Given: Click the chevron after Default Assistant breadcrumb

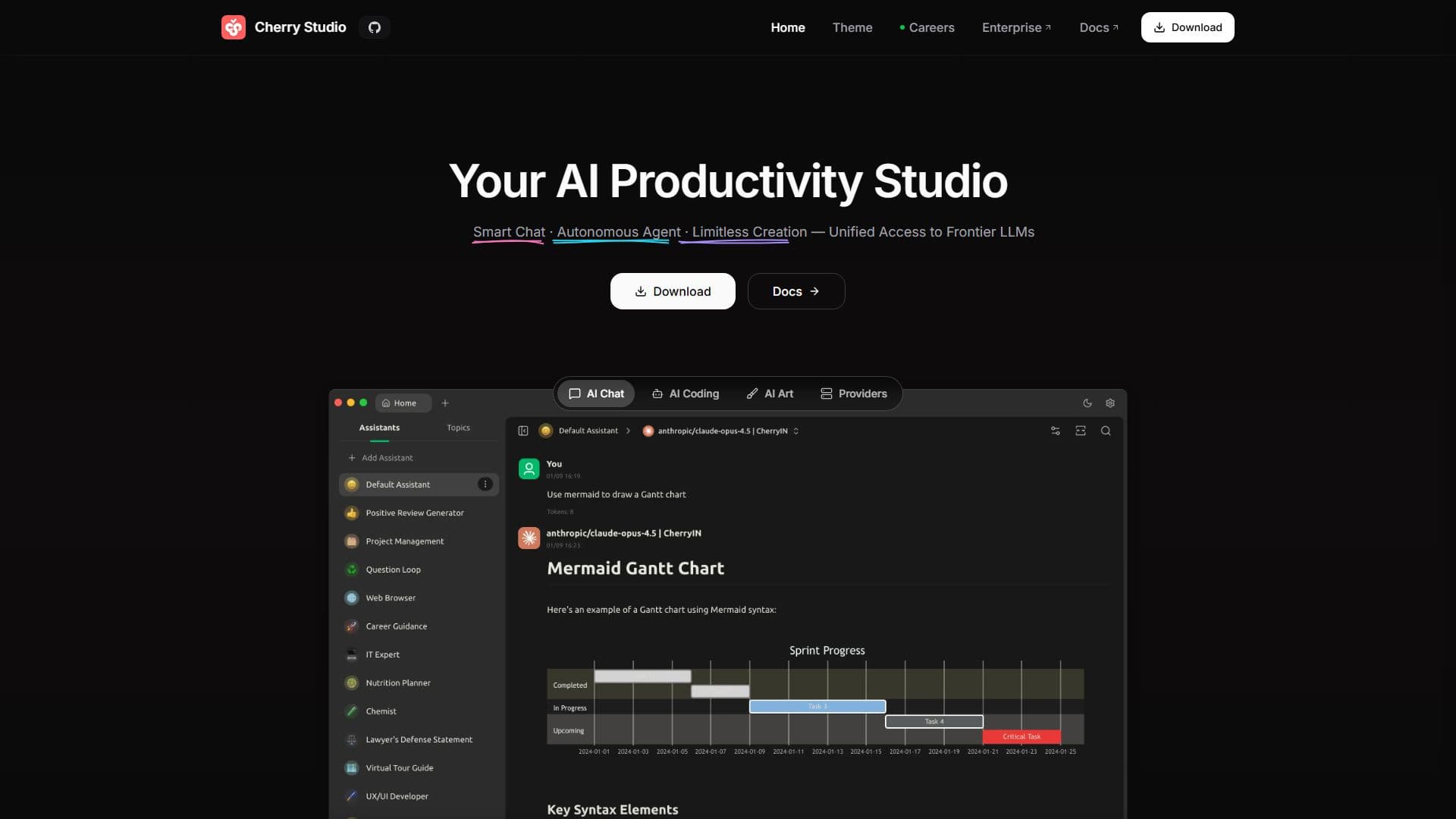Looking at the screenshot, I should click(628, 431).
